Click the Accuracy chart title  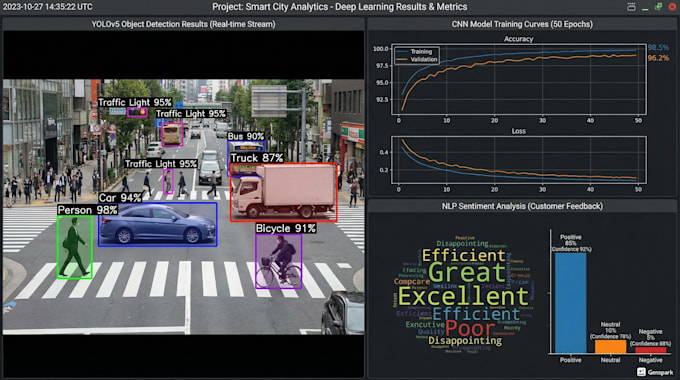pos(518,39)
